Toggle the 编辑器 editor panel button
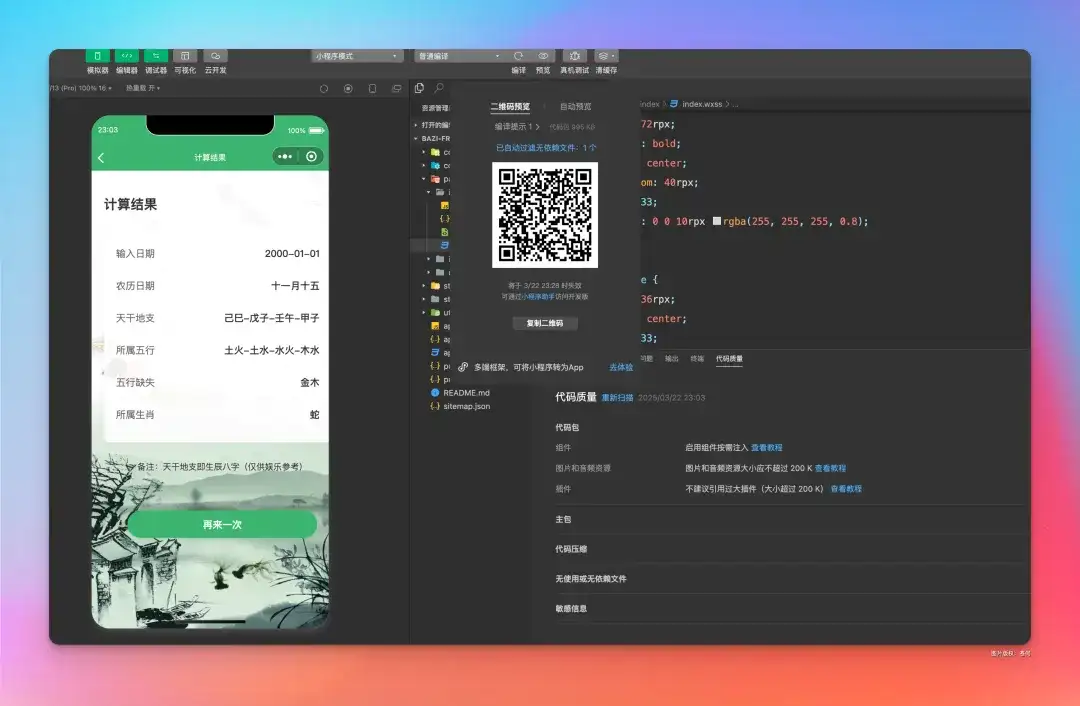The height and width of the screenshot is (706, 1080). coord(127,56)
